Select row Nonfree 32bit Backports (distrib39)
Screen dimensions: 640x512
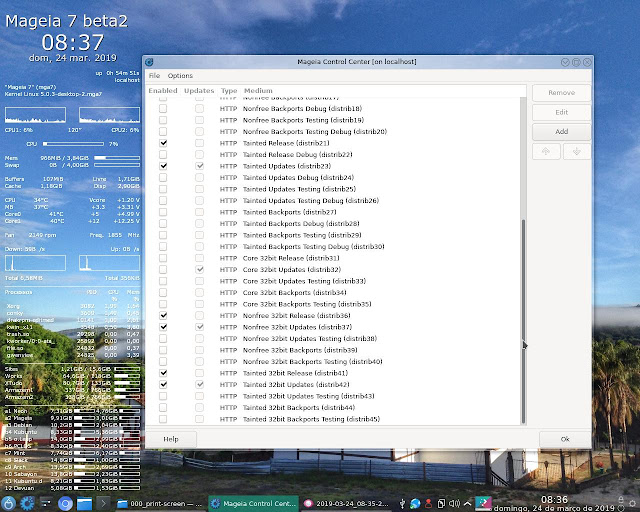[x=333, y=350]
